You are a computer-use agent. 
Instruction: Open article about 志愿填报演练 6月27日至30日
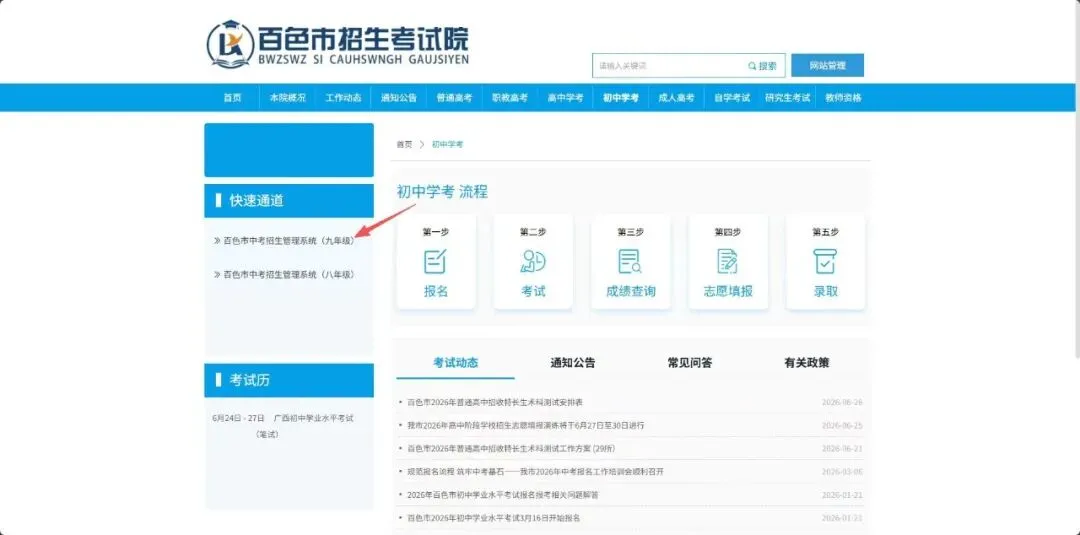(526, 426)
